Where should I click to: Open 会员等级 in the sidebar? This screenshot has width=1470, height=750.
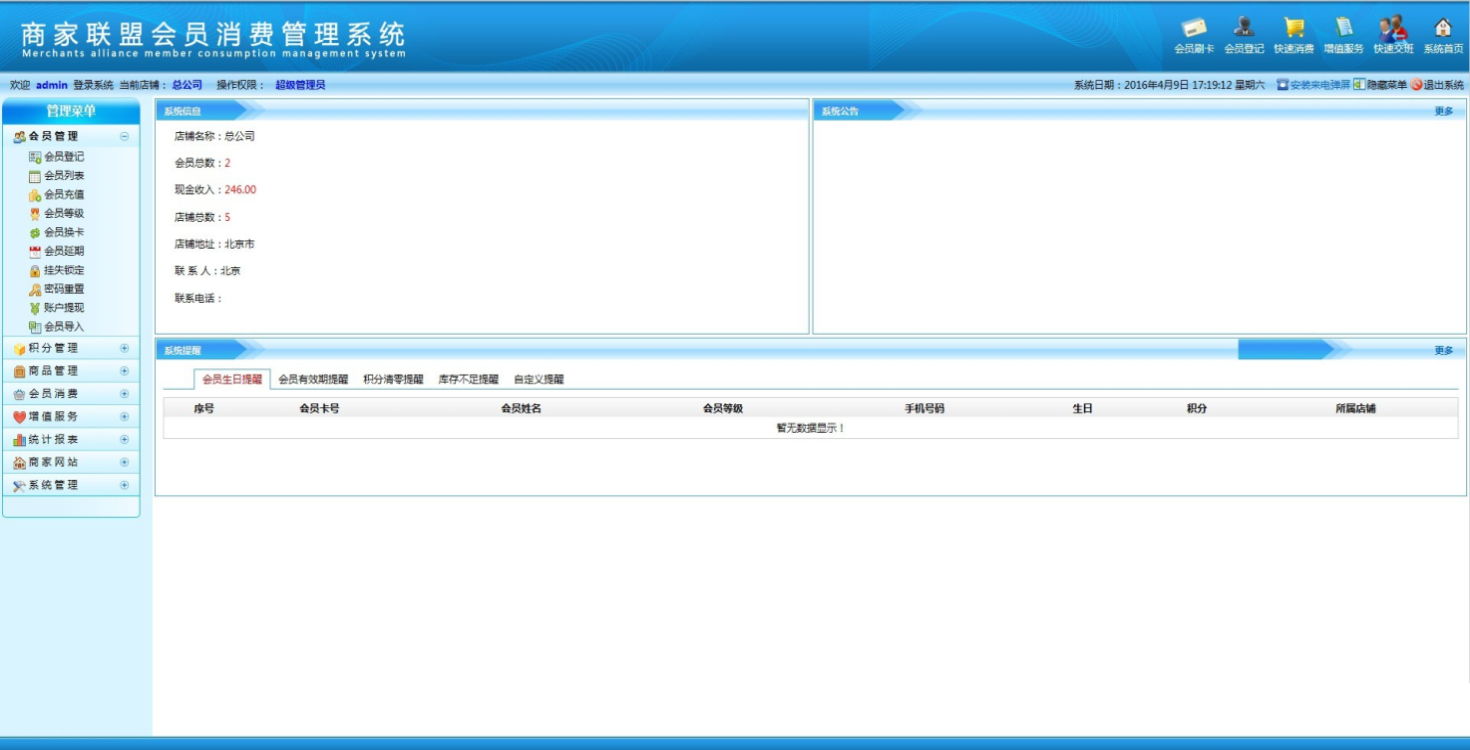[56, 213]
